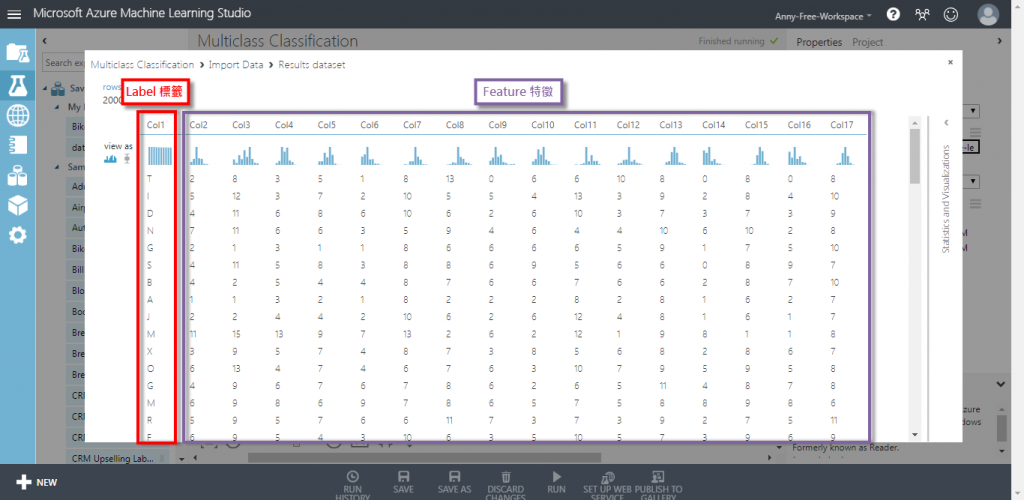Click the Set Up Web Service icon
Image resolution: width=1024 pixels, height=500 pixels.
point(607,477)
